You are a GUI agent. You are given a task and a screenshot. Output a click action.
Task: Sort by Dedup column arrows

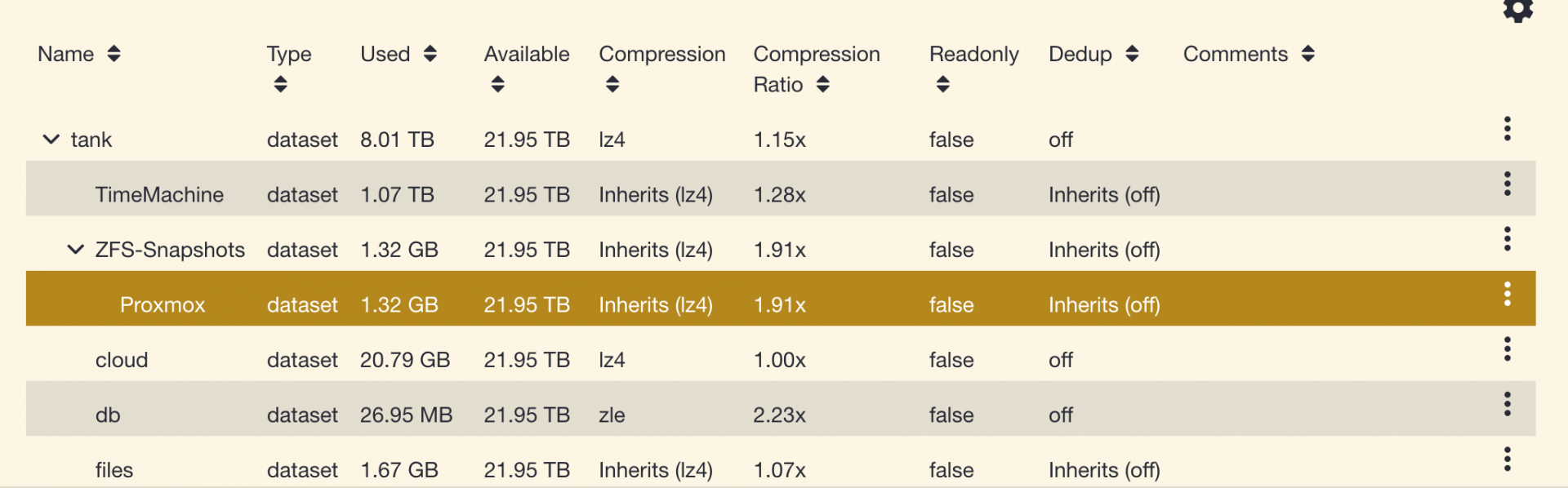click(1132, 54)
